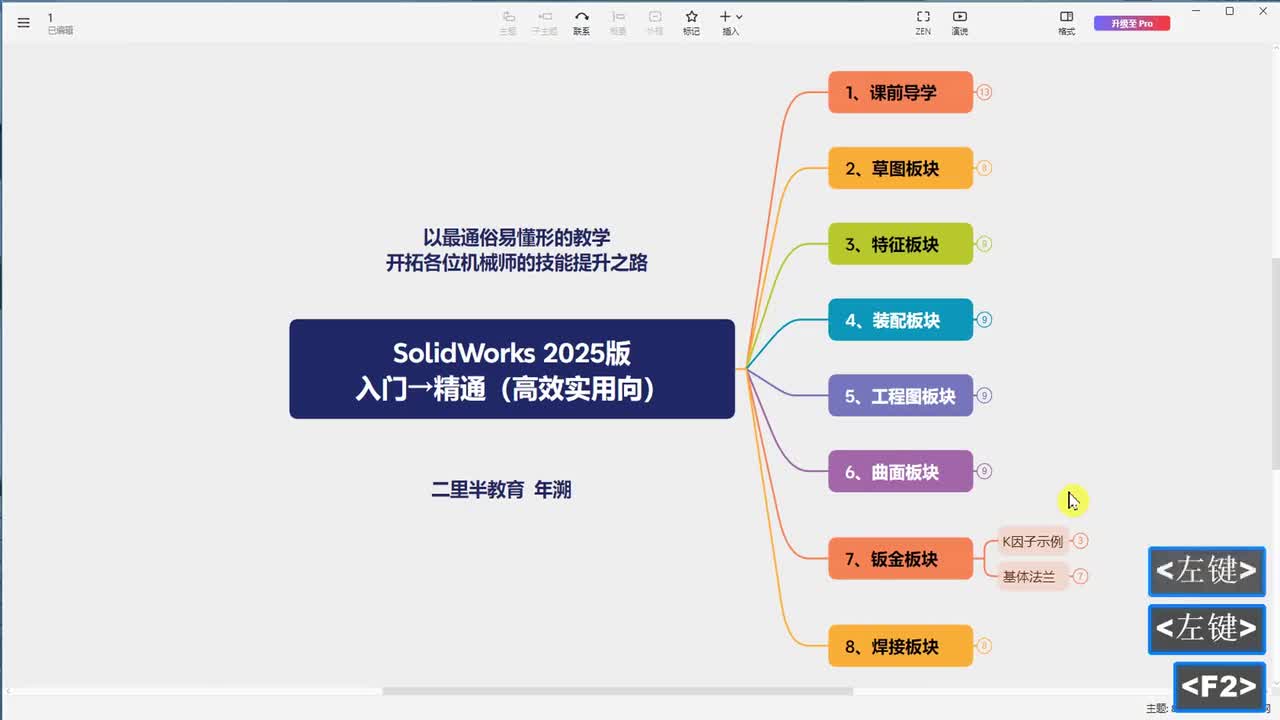
Task: Select the 7、钣金板块 topic
Action: coord(900,559)
